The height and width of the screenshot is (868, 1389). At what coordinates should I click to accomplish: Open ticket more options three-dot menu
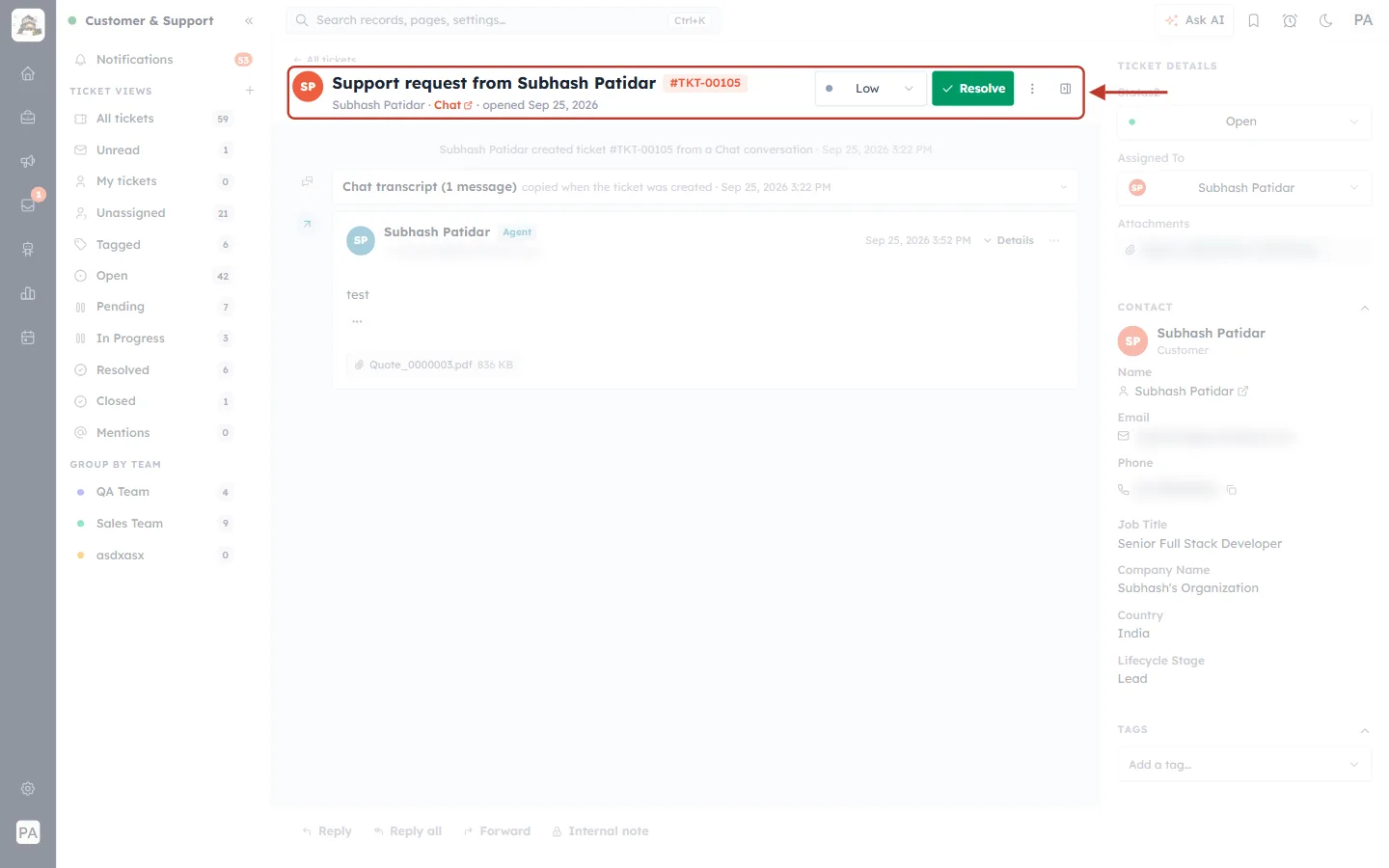click(1032, 89)
